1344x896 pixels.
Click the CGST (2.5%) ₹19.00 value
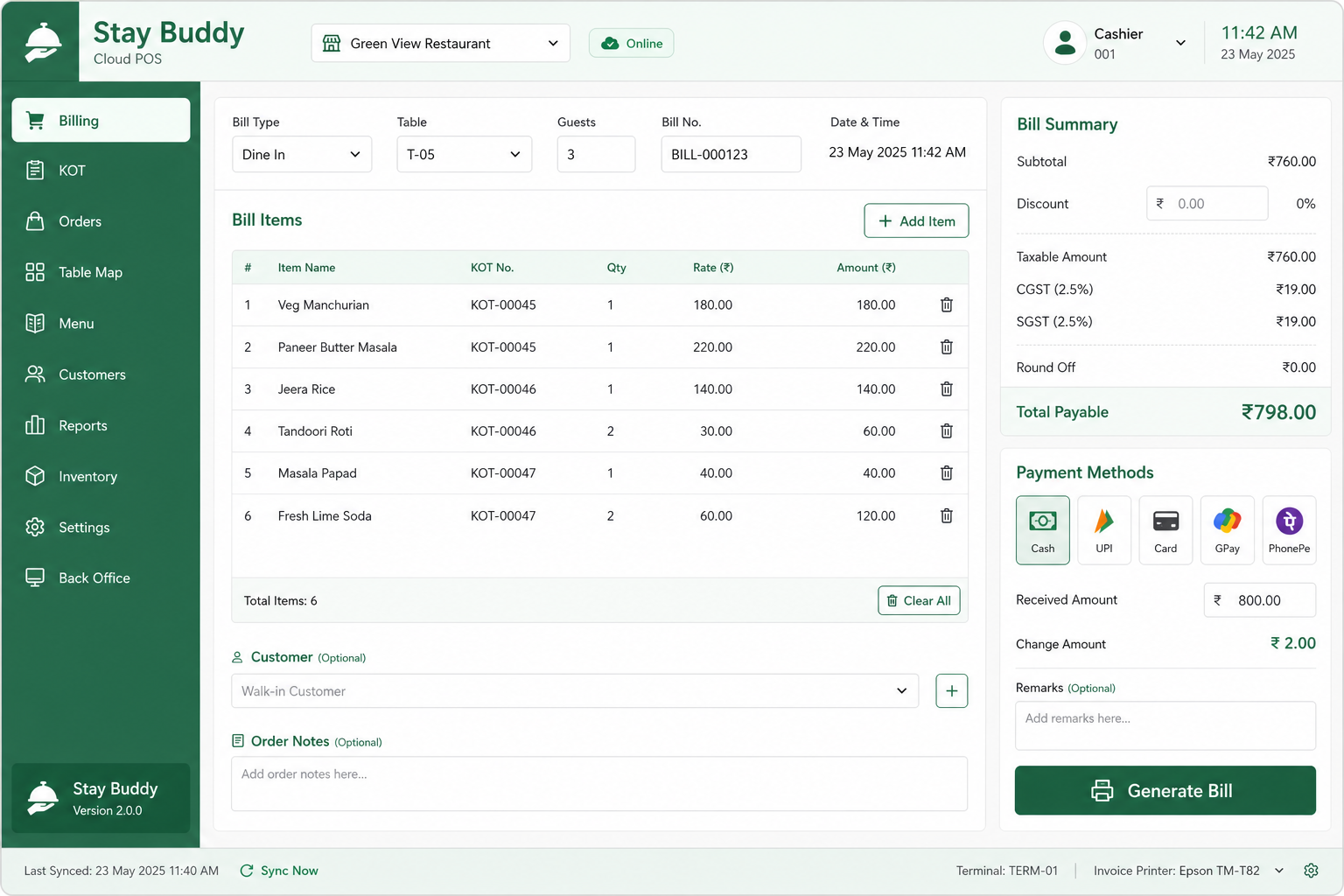(x=1296, y=290)
